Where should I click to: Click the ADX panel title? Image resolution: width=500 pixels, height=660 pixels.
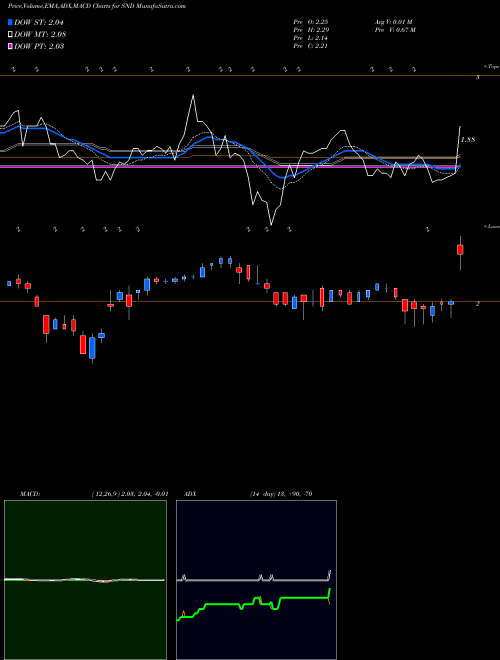pyautogui.click(x=190, y=494)
